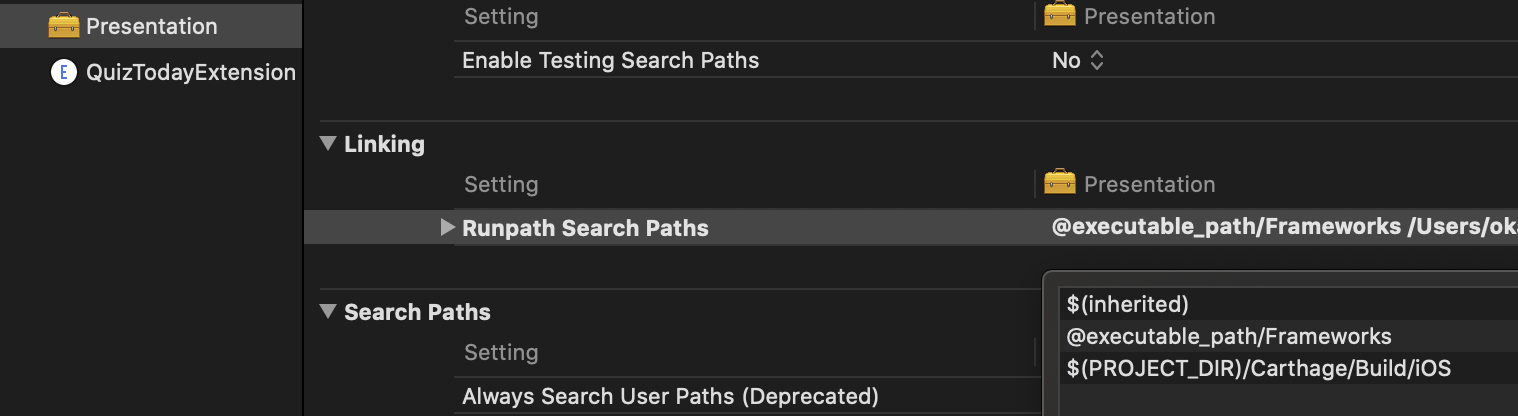The image size is (1518, 416).
Task: Collapse the Search Paths section
Action: (327, 312)
